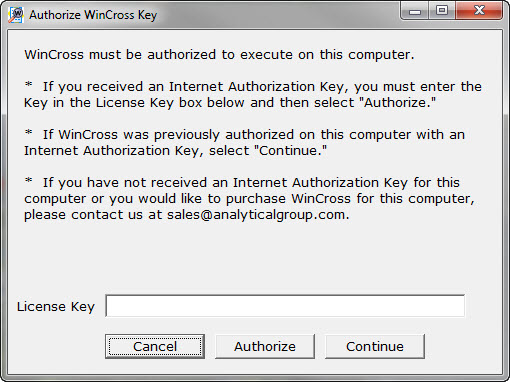
Task: Click the asterisk before "If you have not received"
Action: [x=29, y=181]
